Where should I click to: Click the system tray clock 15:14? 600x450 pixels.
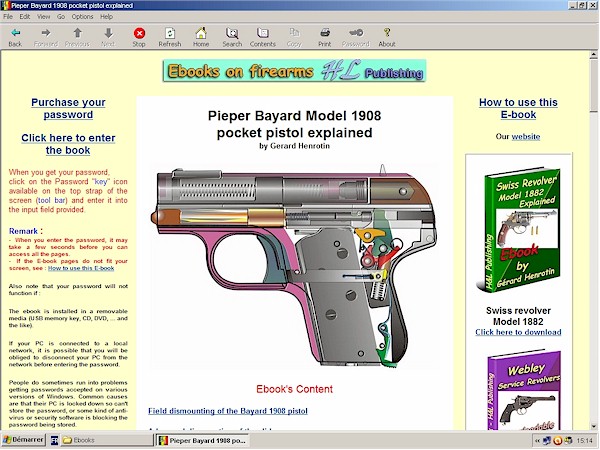click(585, 441)
